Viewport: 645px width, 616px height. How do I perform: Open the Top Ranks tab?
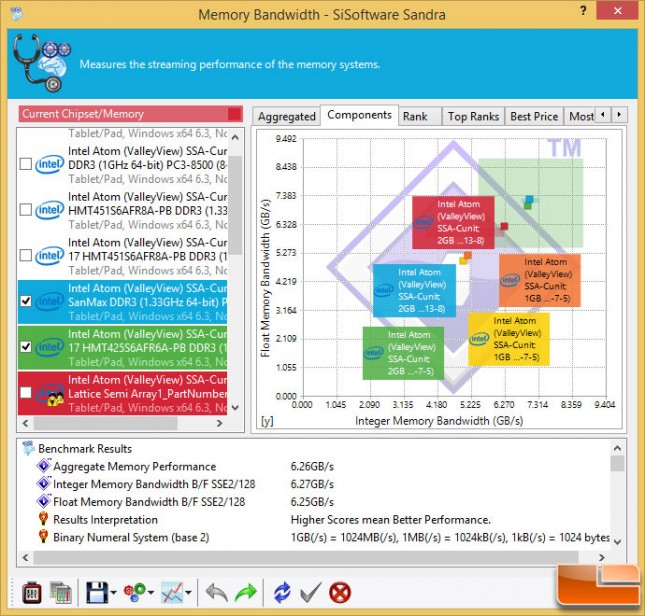click(x=473, y=117)
